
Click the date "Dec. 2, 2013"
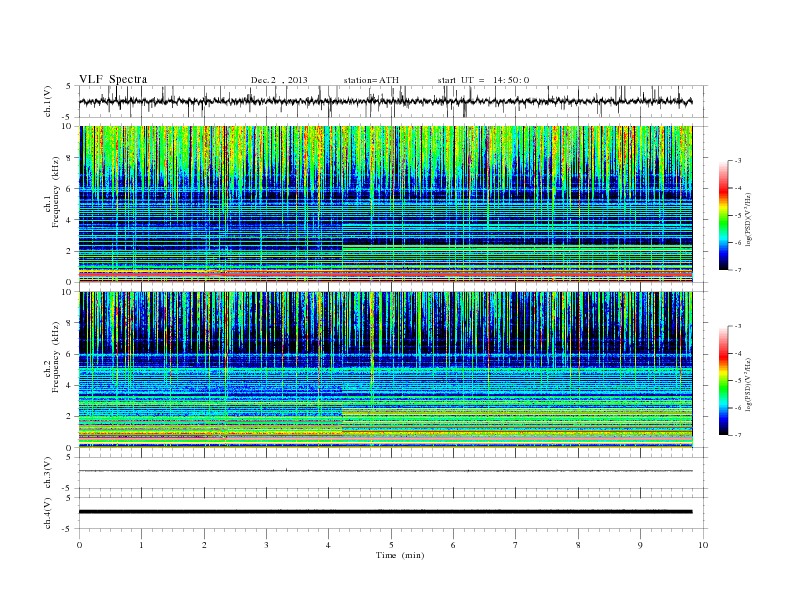279,80
